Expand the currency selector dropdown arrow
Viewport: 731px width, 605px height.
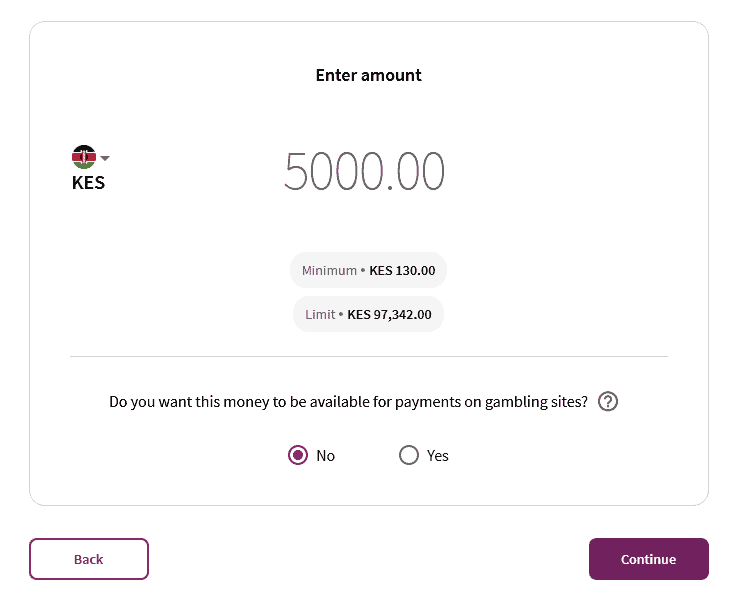click(x=105, y=158)
